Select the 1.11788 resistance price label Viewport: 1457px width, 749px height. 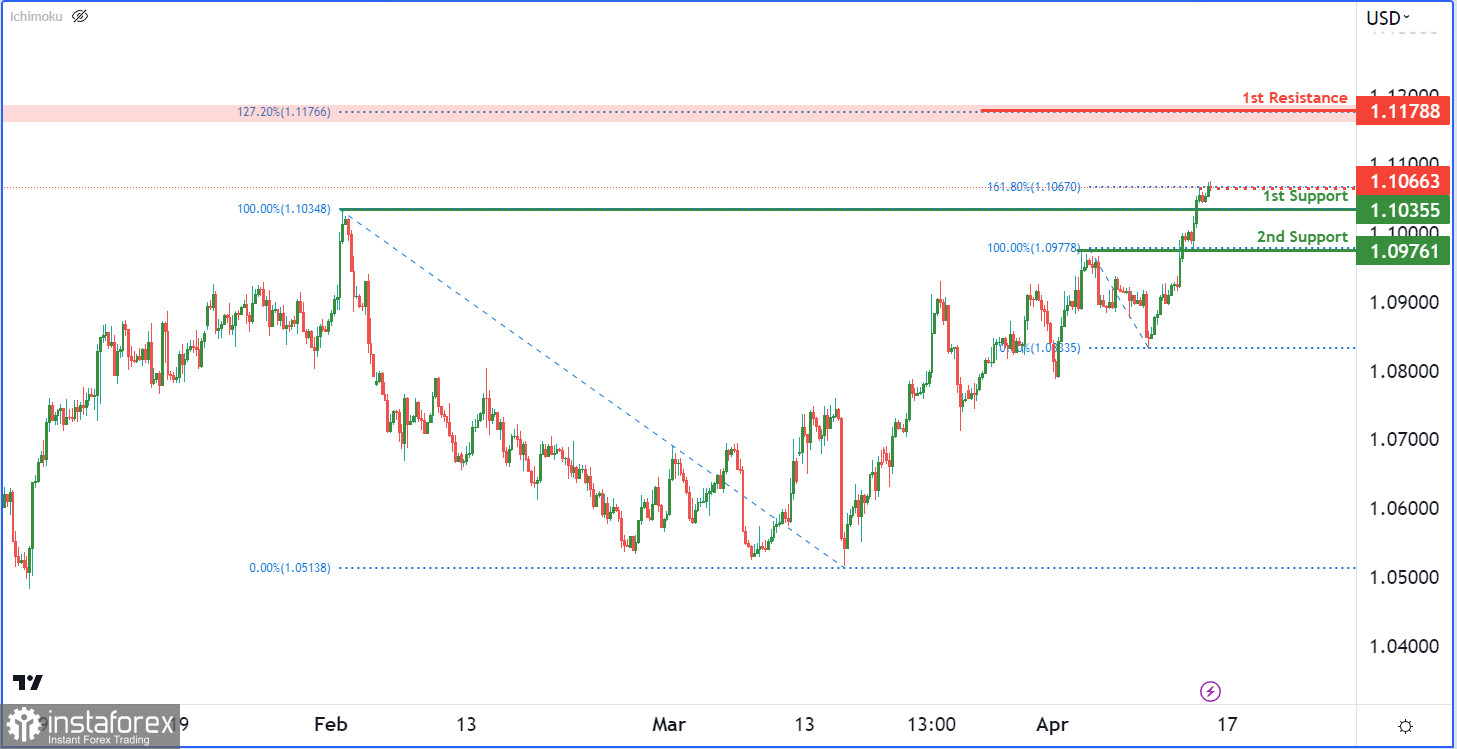1403,111
